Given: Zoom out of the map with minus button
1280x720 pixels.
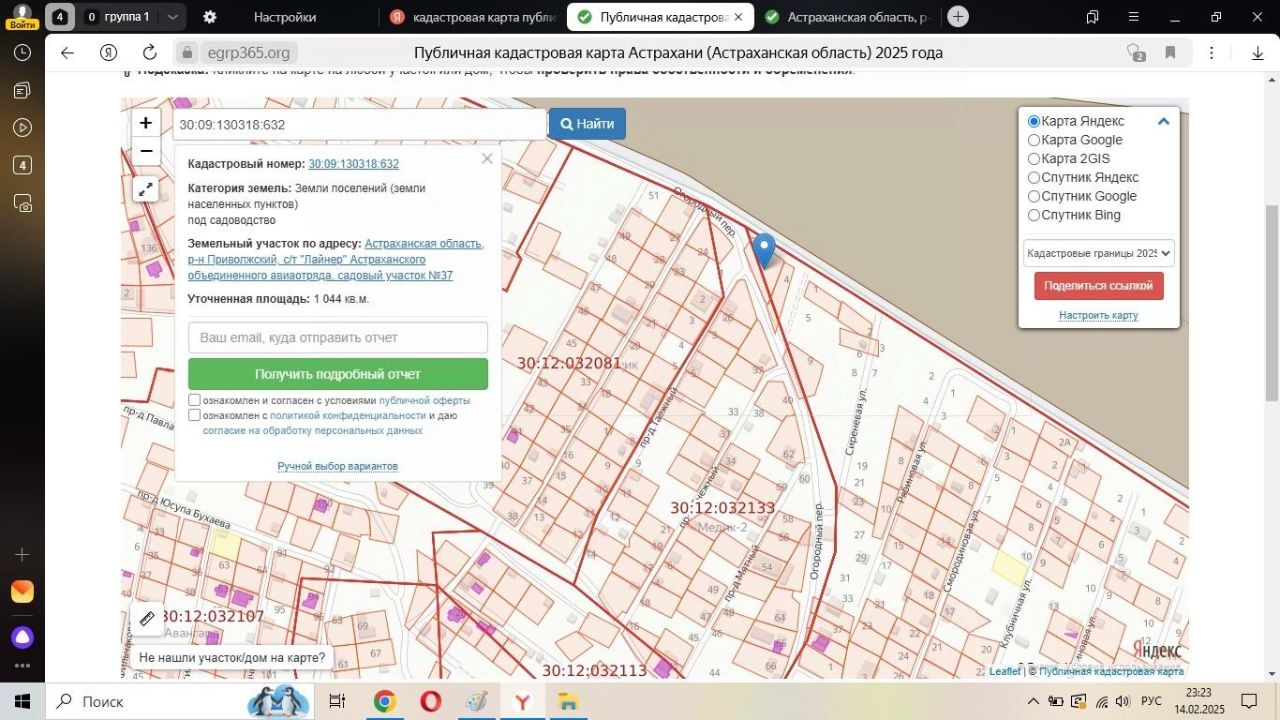Looking at the screenshot, I should (146, 151).
